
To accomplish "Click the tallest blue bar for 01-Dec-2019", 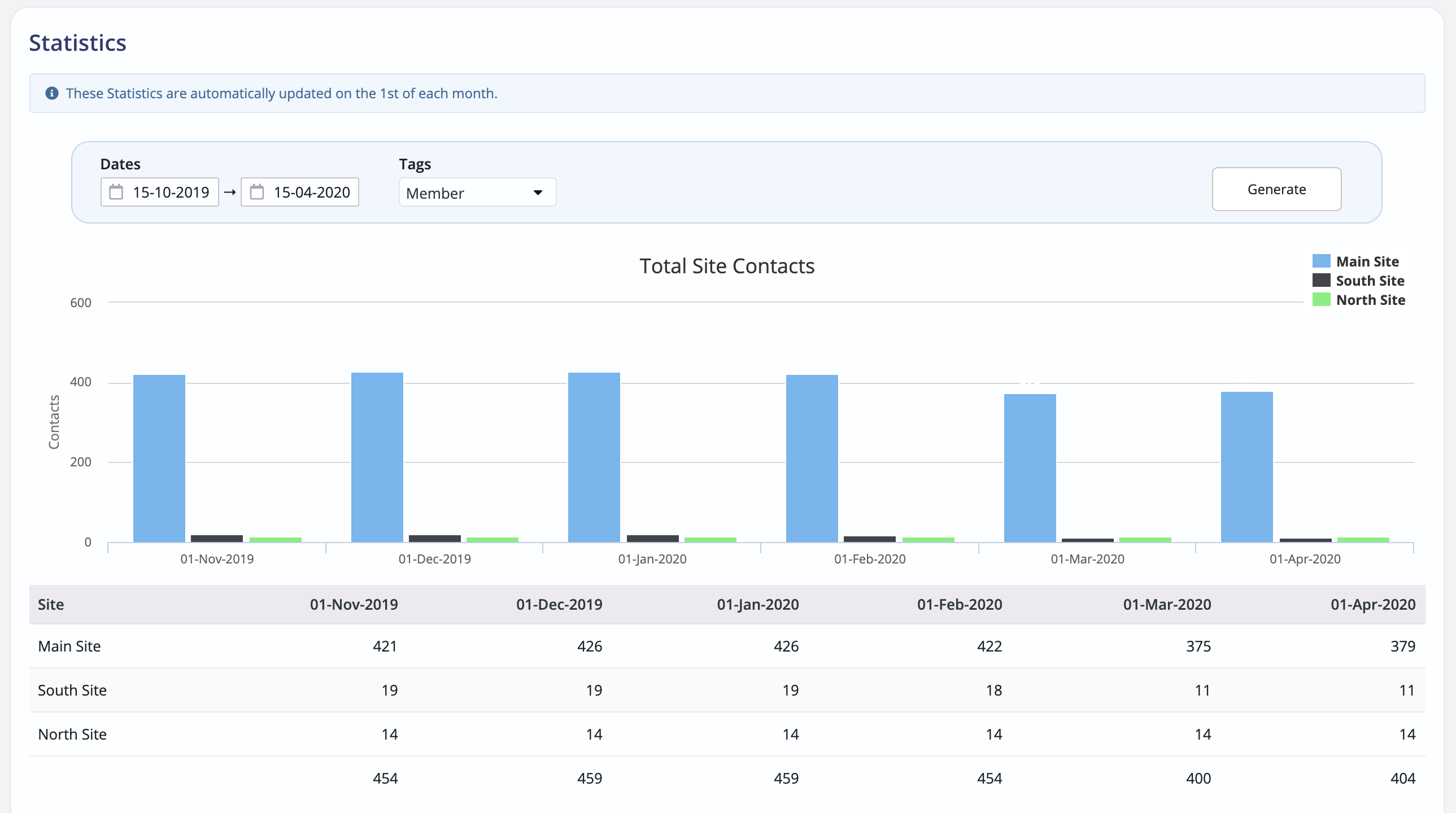I will pyautogui.click(x=377, y=458).
